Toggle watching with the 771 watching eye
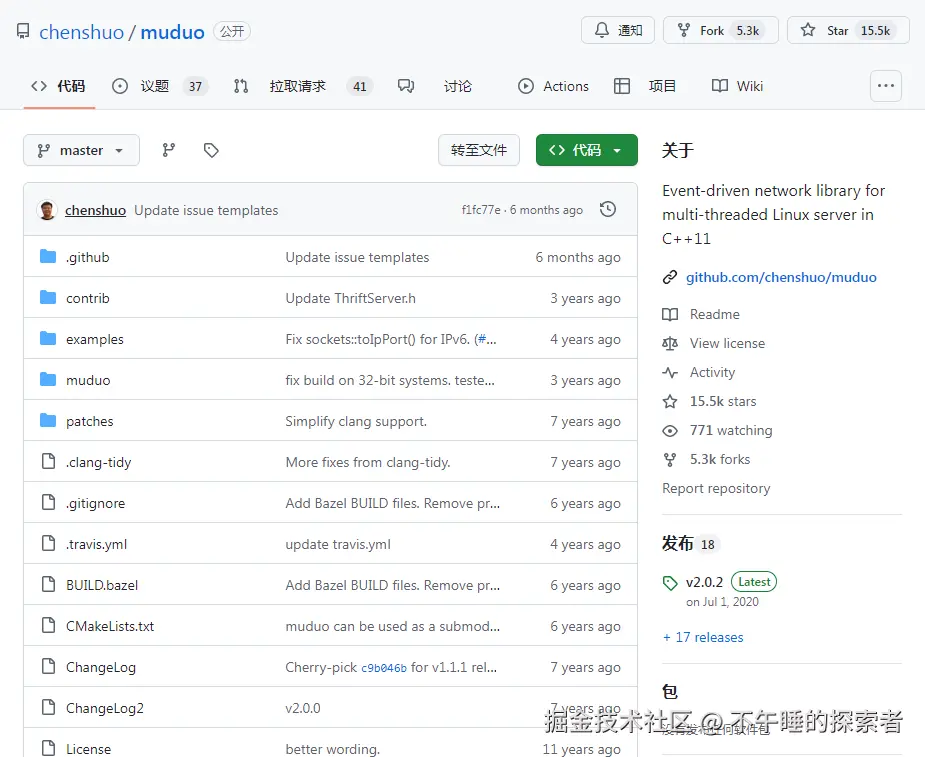Image resolution: width=925 pixels, height=757 pixels. (x=670, y=430)
